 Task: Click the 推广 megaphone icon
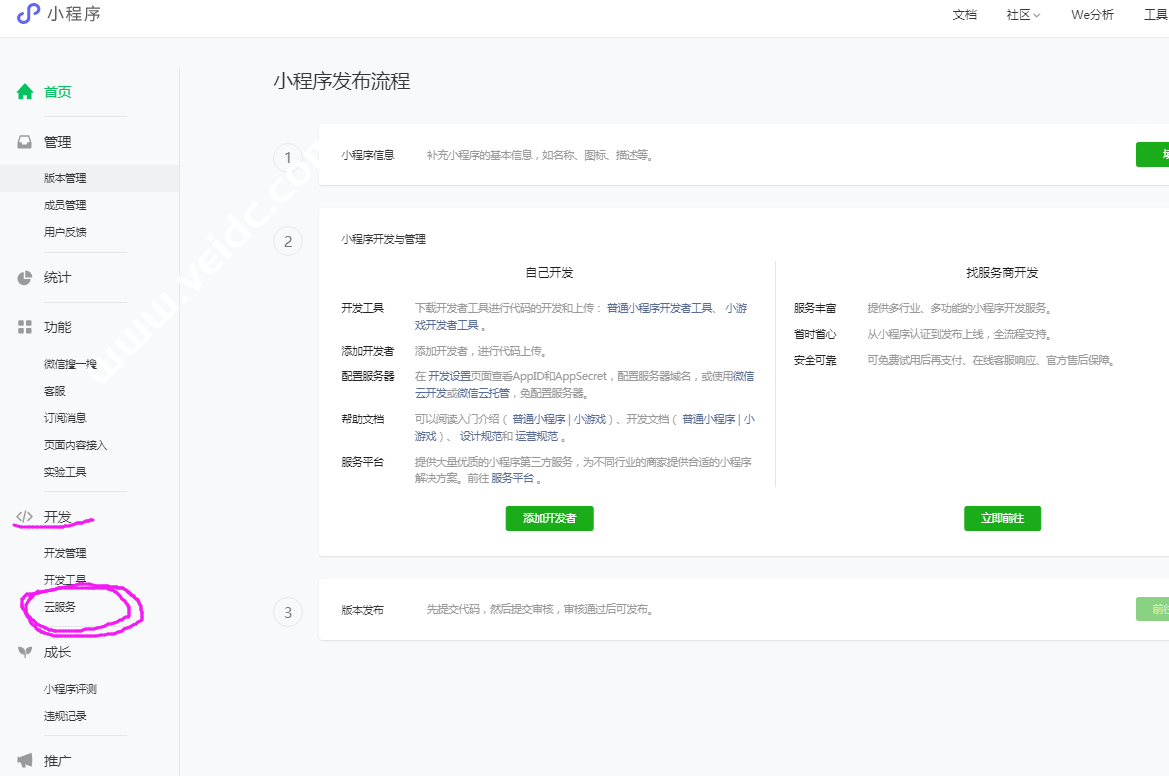(25, 761)
